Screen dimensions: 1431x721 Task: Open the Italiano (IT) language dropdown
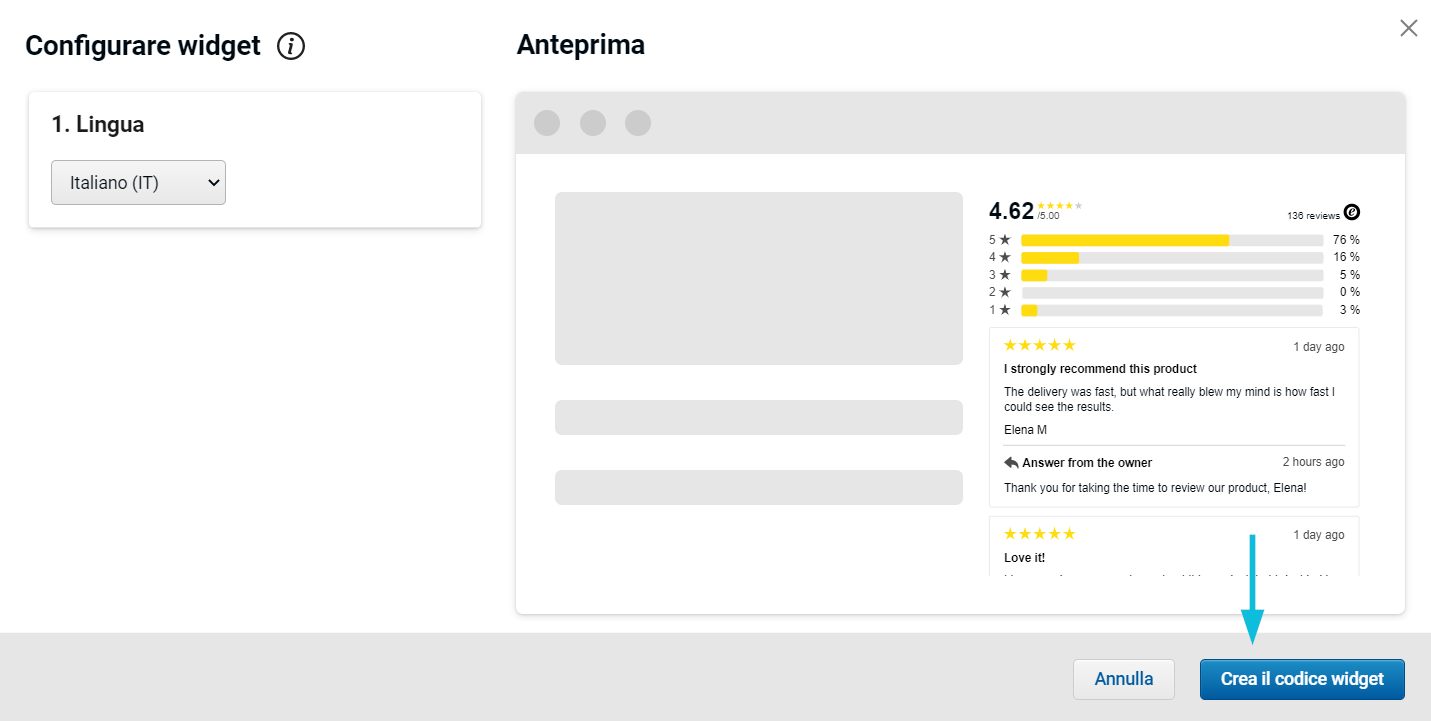pyautogui.click(x=139, y=183)
